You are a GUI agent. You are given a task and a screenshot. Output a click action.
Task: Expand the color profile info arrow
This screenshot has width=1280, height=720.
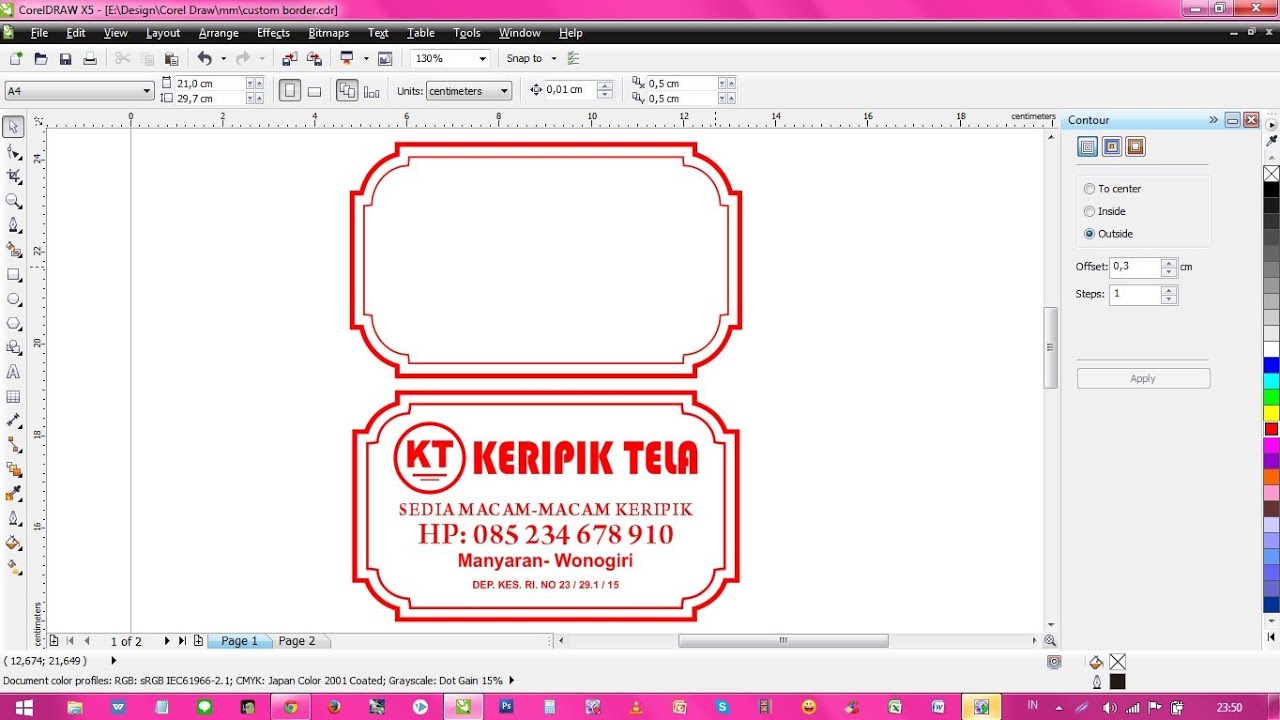click(x=511, y=680)
